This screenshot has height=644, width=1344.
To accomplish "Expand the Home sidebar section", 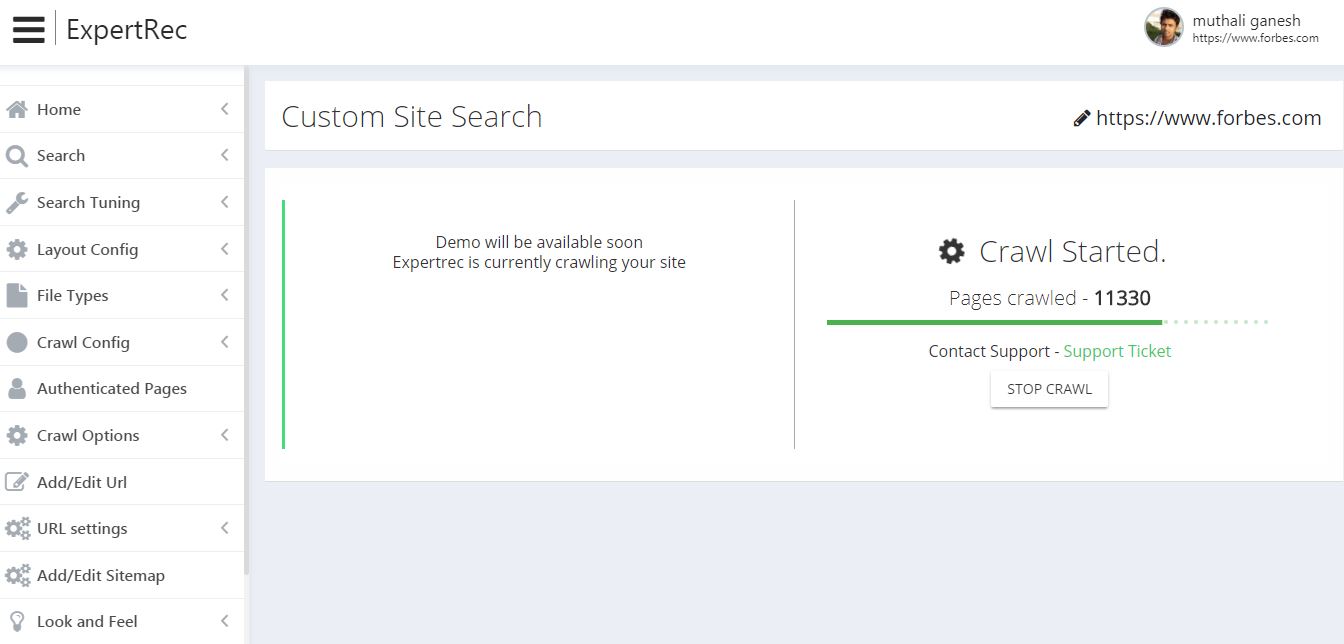I will coord(224,108).
